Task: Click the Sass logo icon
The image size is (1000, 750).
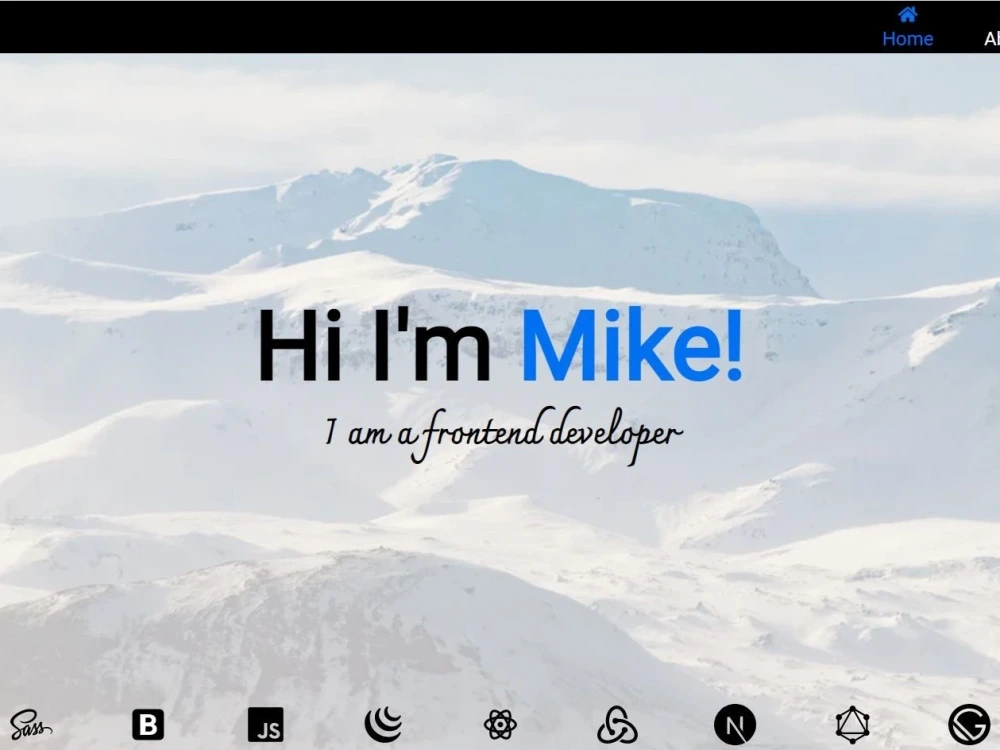Action: (30, 724)
